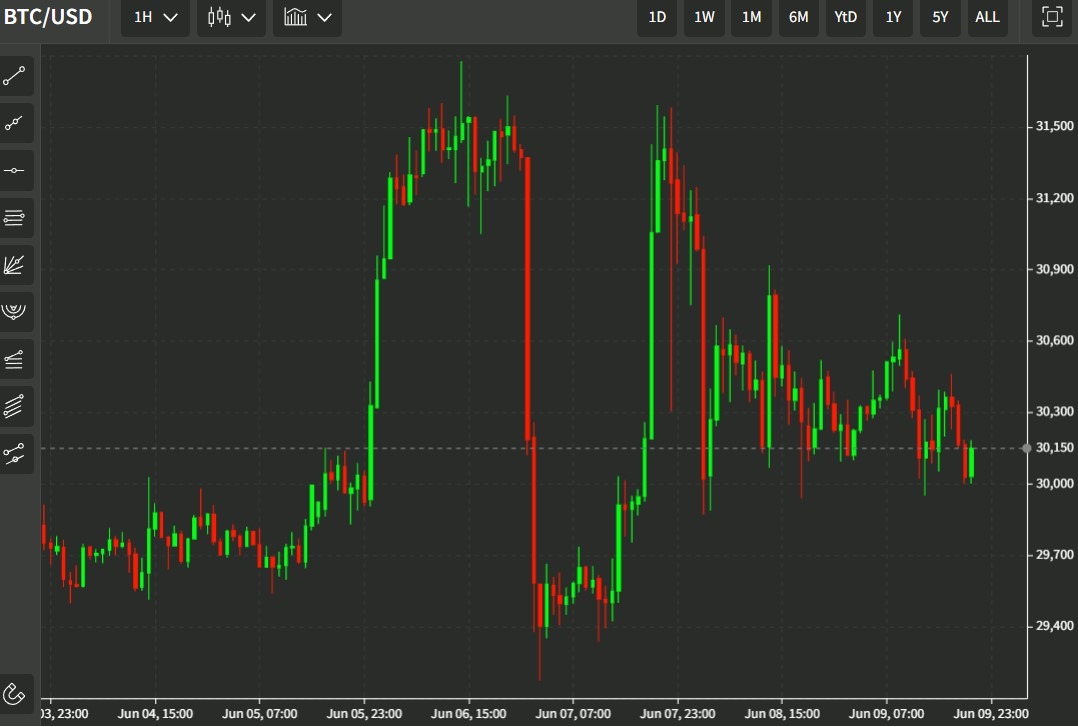This screenshot has height=727, width=1078.
Task: Click the Jun 07, 07:00 time label
Action: click(573, 714)
